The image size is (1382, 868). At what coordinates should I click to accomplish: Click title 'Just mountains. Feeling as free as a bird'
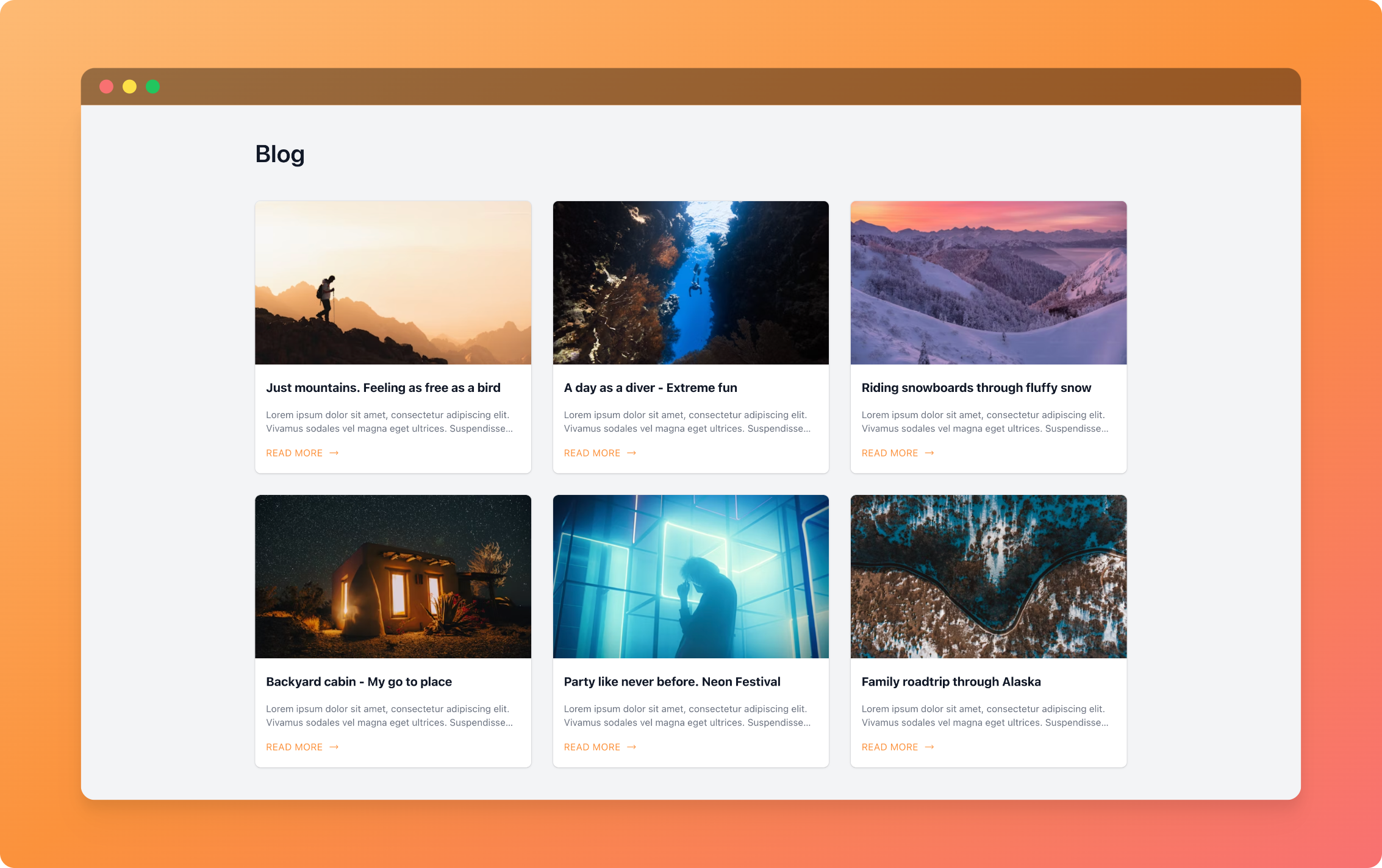pos(383,388)
